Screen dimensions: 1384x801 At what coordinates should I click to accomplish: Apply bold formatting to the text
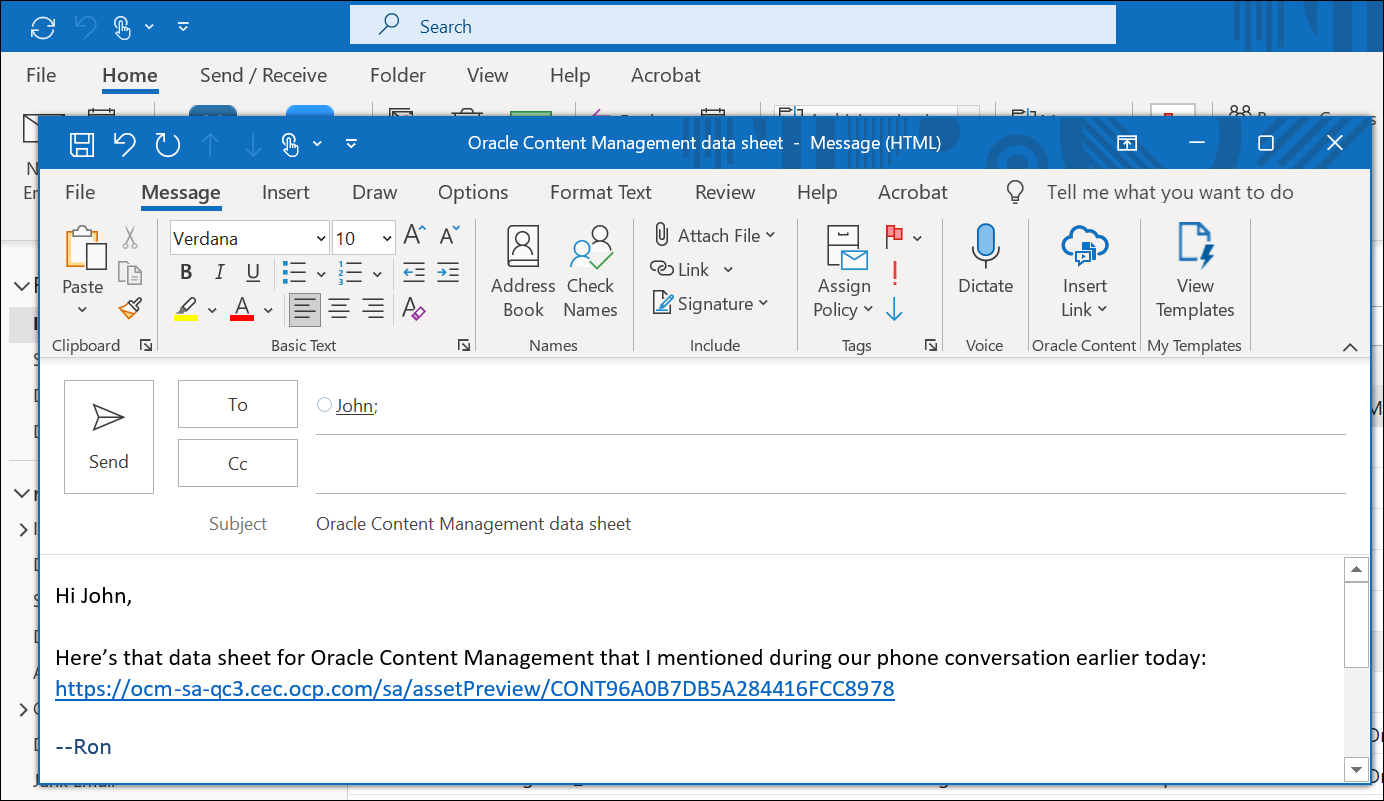pos(185,272)
